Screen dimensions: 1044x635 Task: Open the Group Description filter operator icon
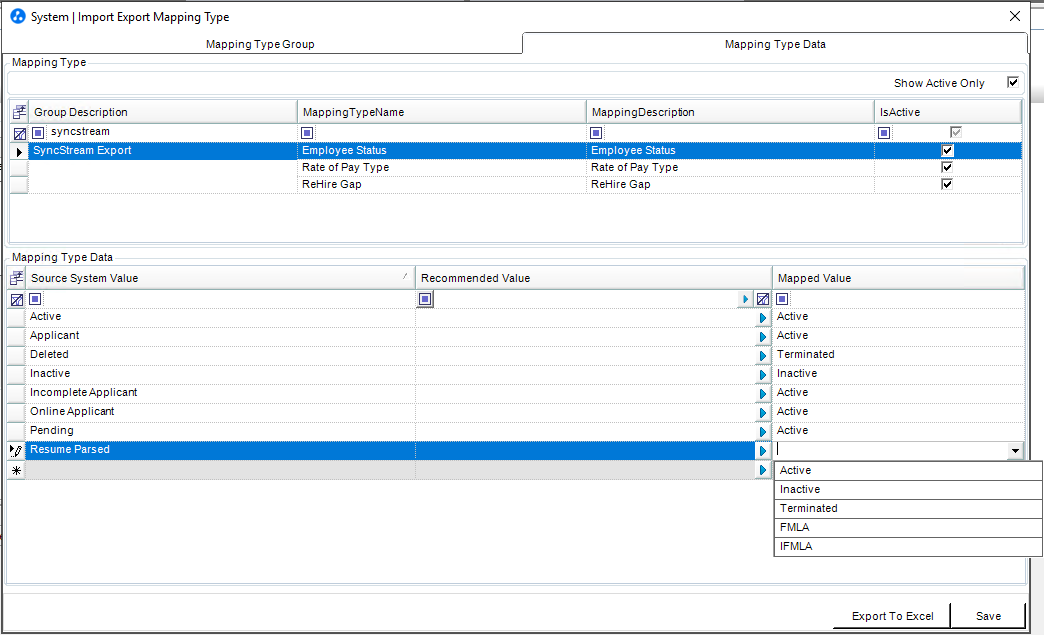coord(39,132)
